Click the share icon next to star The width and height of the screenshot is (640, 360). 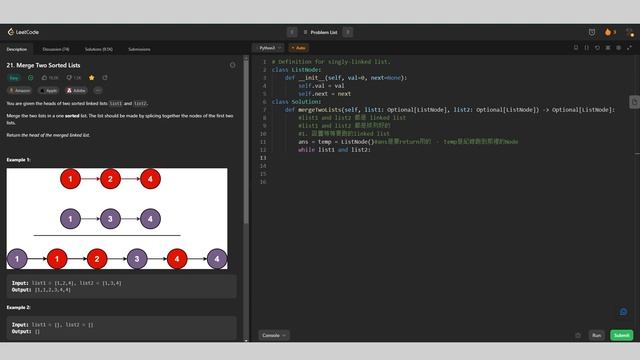click(105, 78)
